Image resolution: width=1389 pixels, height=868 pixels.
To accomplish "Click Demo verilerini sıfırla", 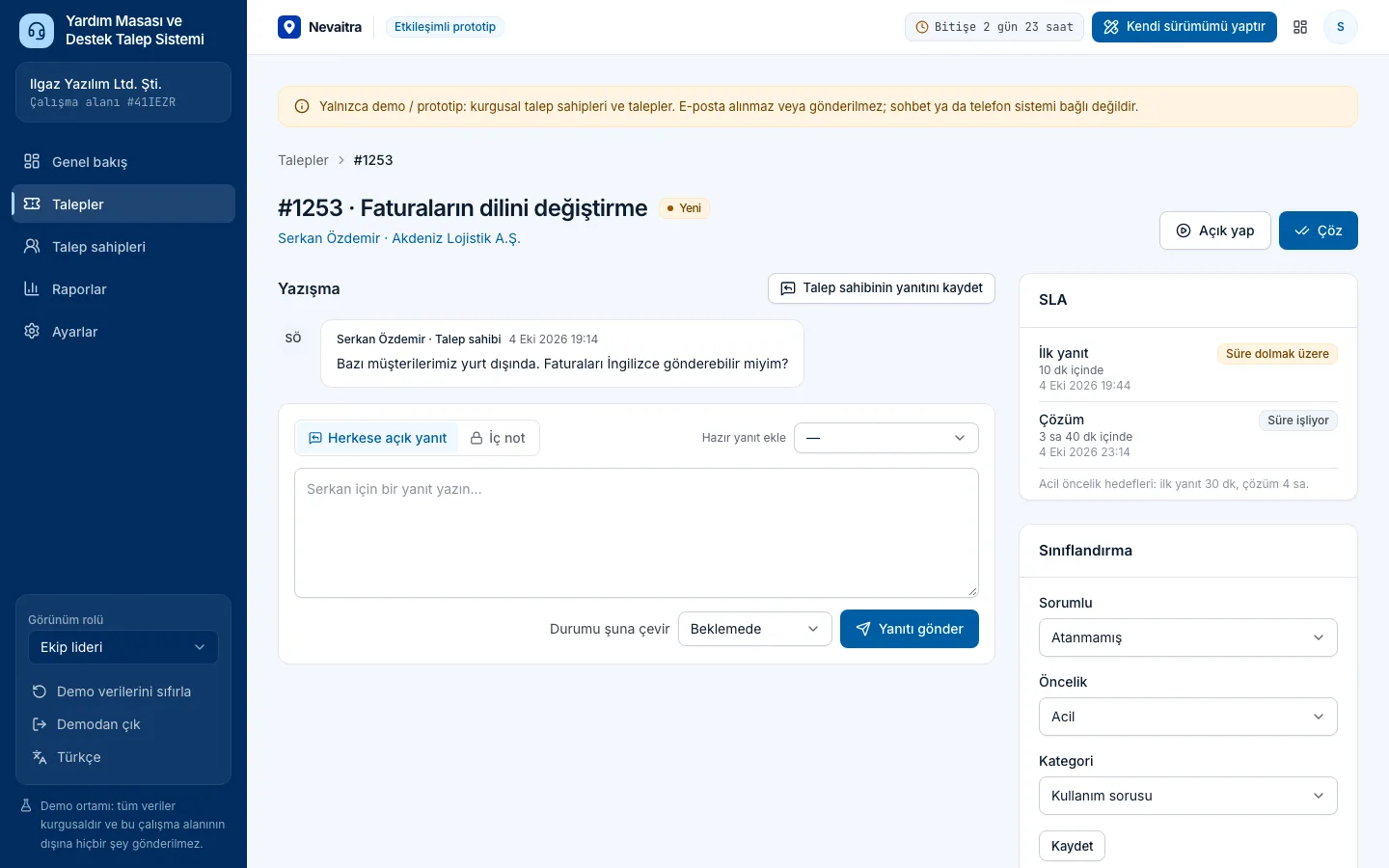I will tap(123, 692).
